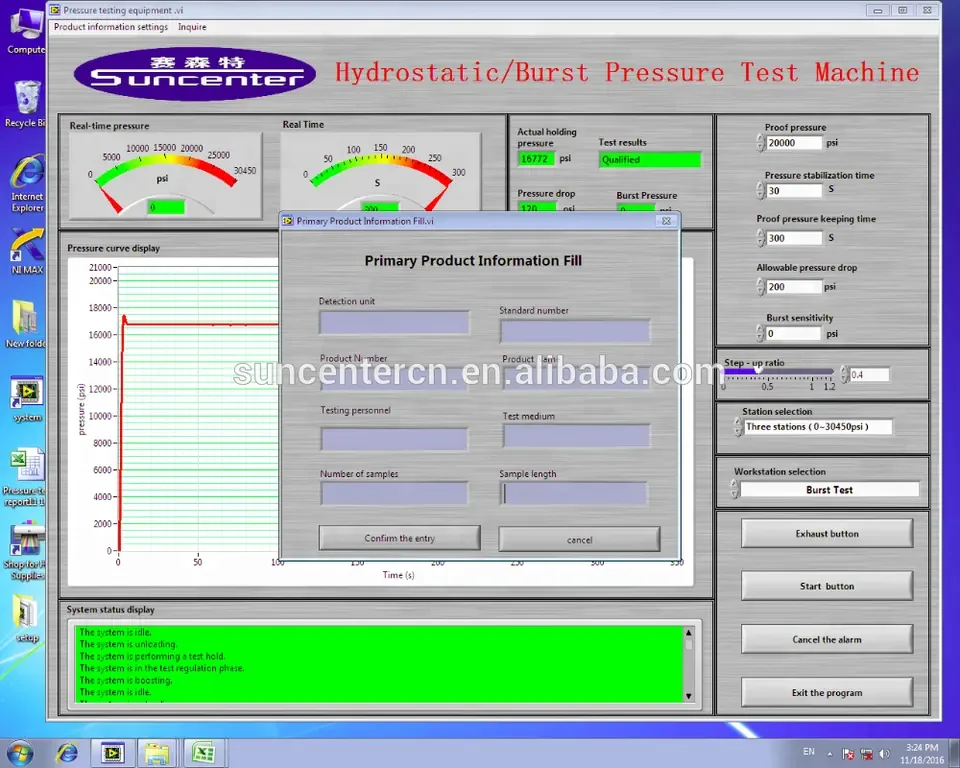960x768 pixels.
Task: Select the LabVIEW test program in the taskbar
Action: [x=112, y=752]
